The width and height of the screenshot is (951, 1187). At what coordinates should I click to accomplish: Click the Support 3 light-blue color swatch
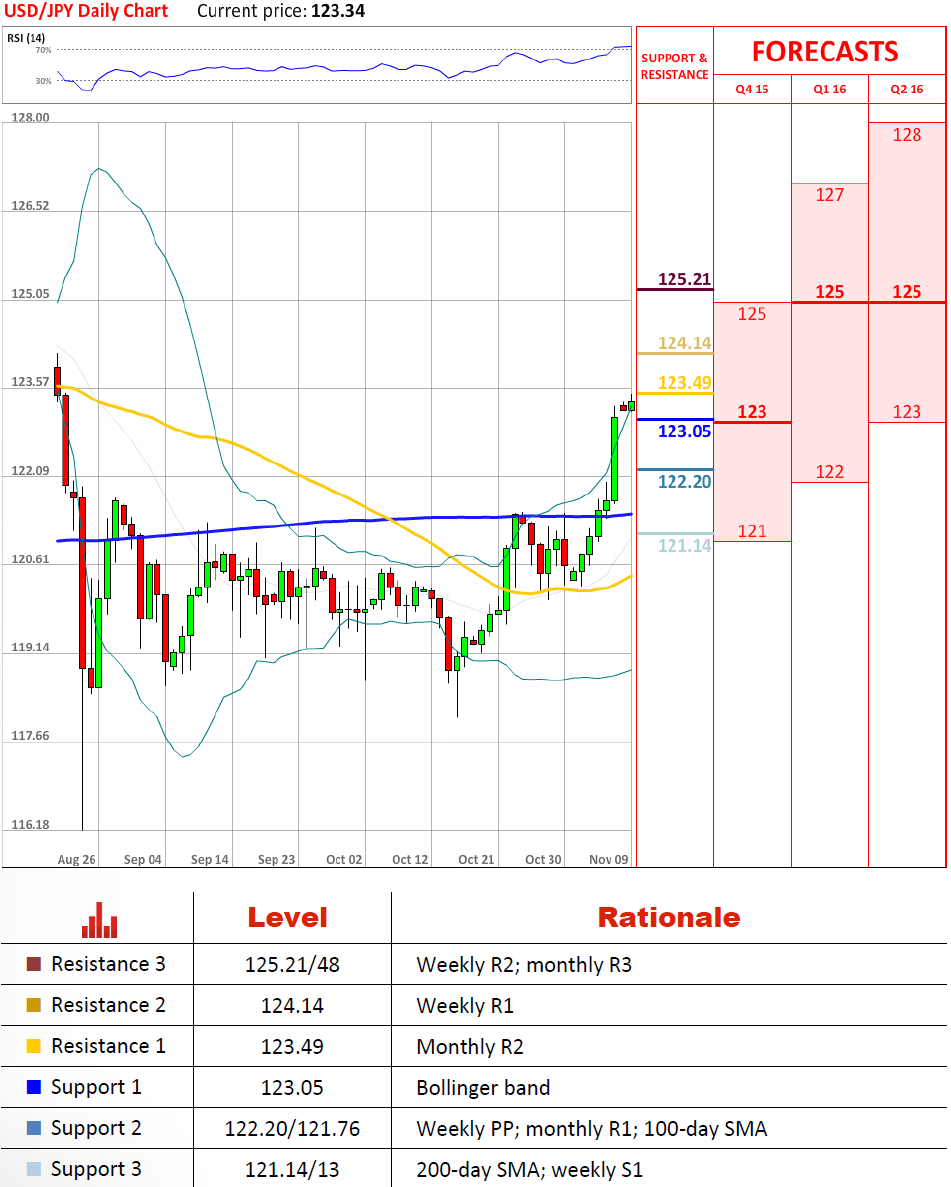click(x=33, y=1169)
